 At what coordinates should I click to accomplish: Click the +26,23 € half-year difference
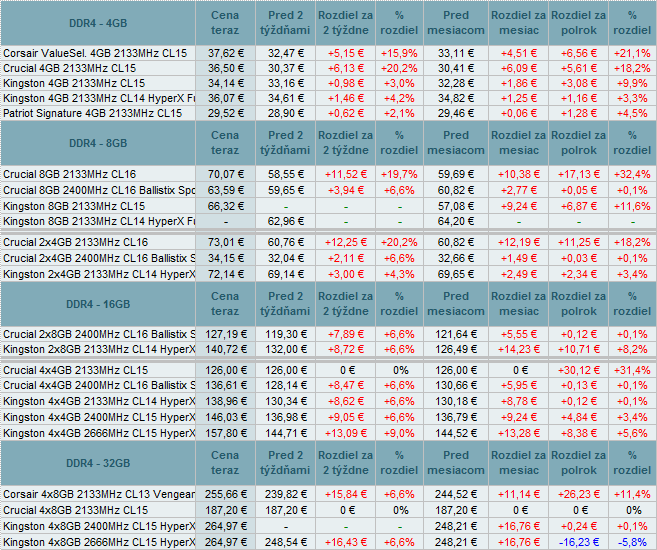point(579,494)
